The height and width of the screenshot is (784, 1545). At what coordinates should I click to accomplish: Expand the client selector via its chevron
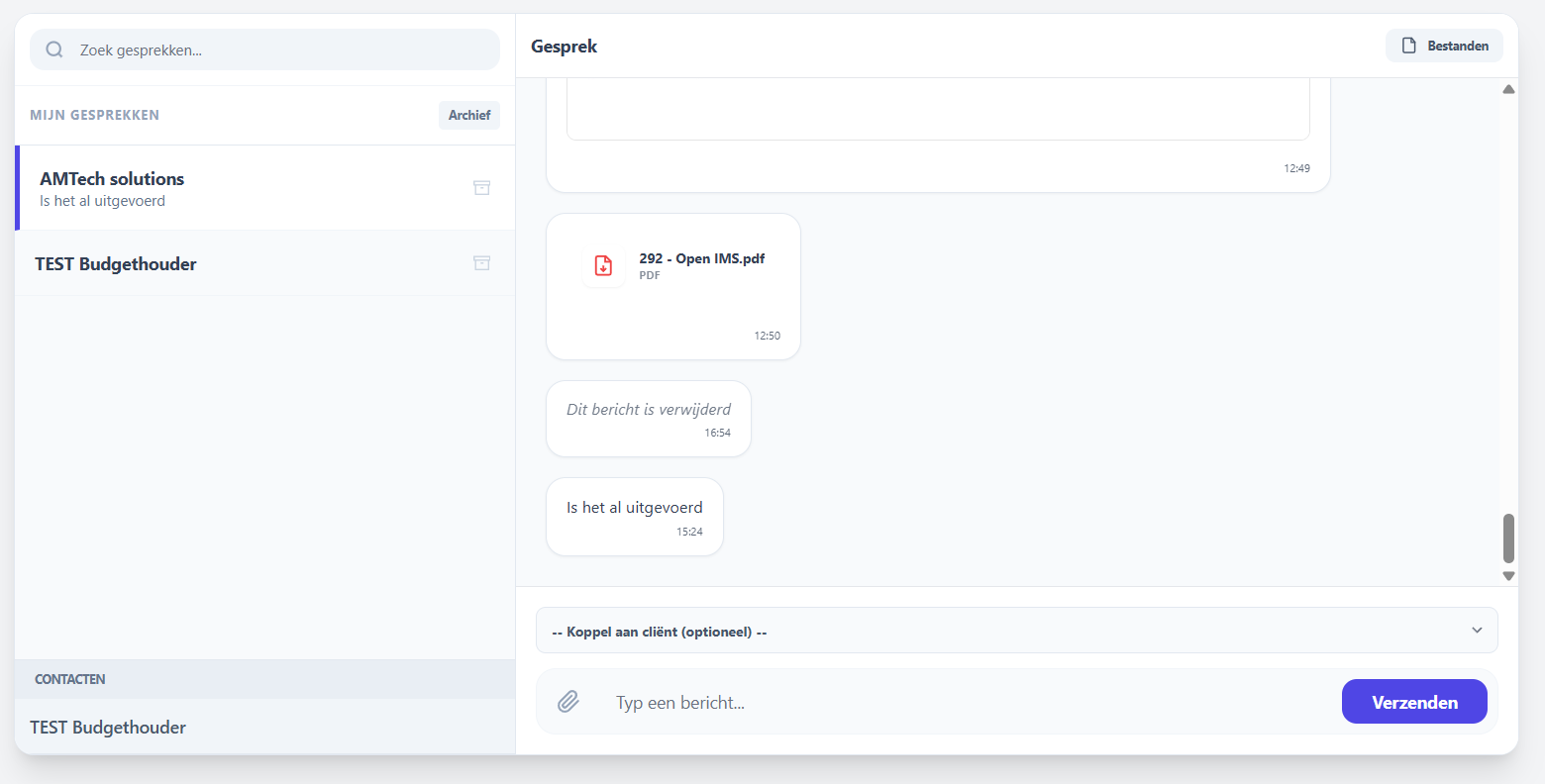point(1477,630)
